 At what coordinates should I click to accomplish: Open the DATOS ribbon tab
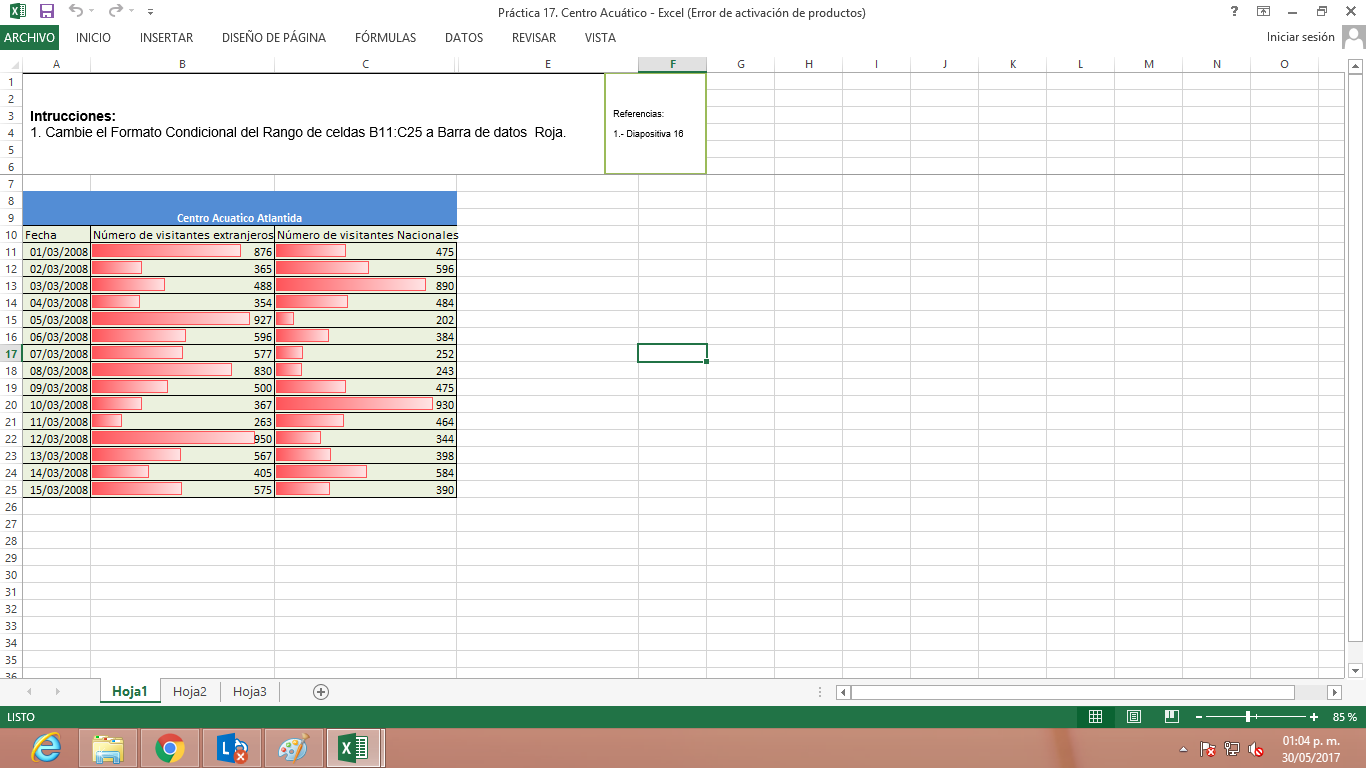[x=464, y=38]
